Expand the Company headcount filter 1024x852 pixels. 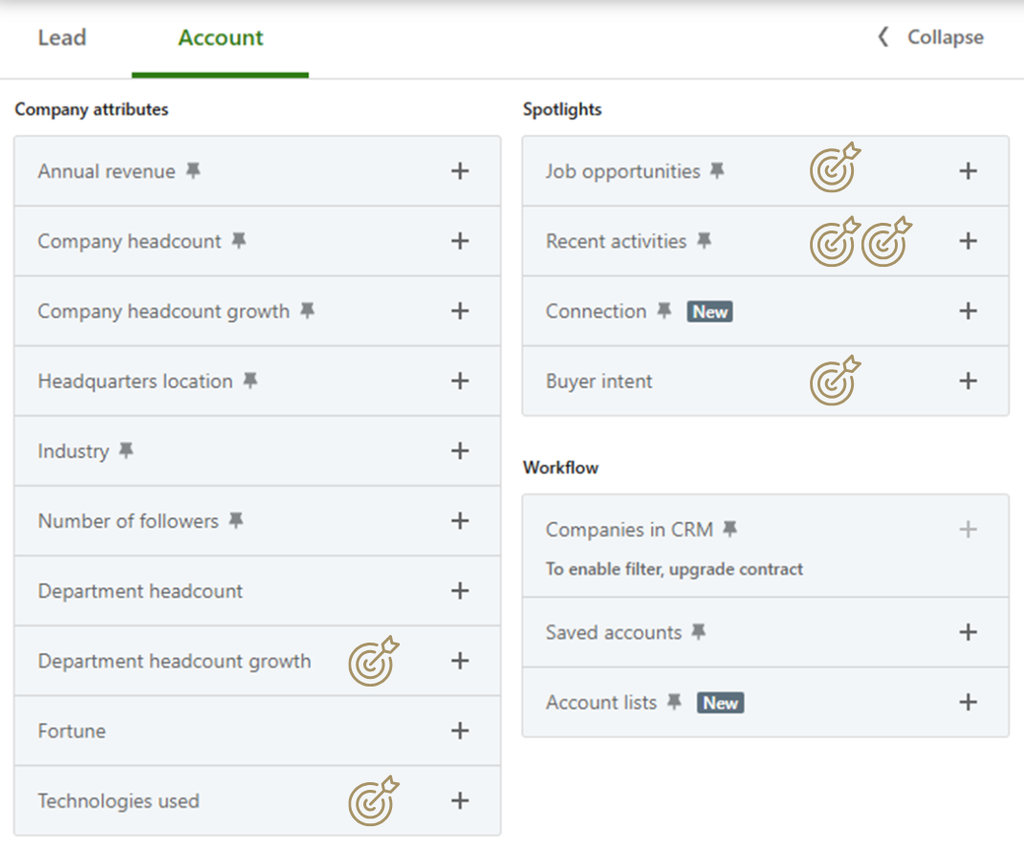[460, 241]
